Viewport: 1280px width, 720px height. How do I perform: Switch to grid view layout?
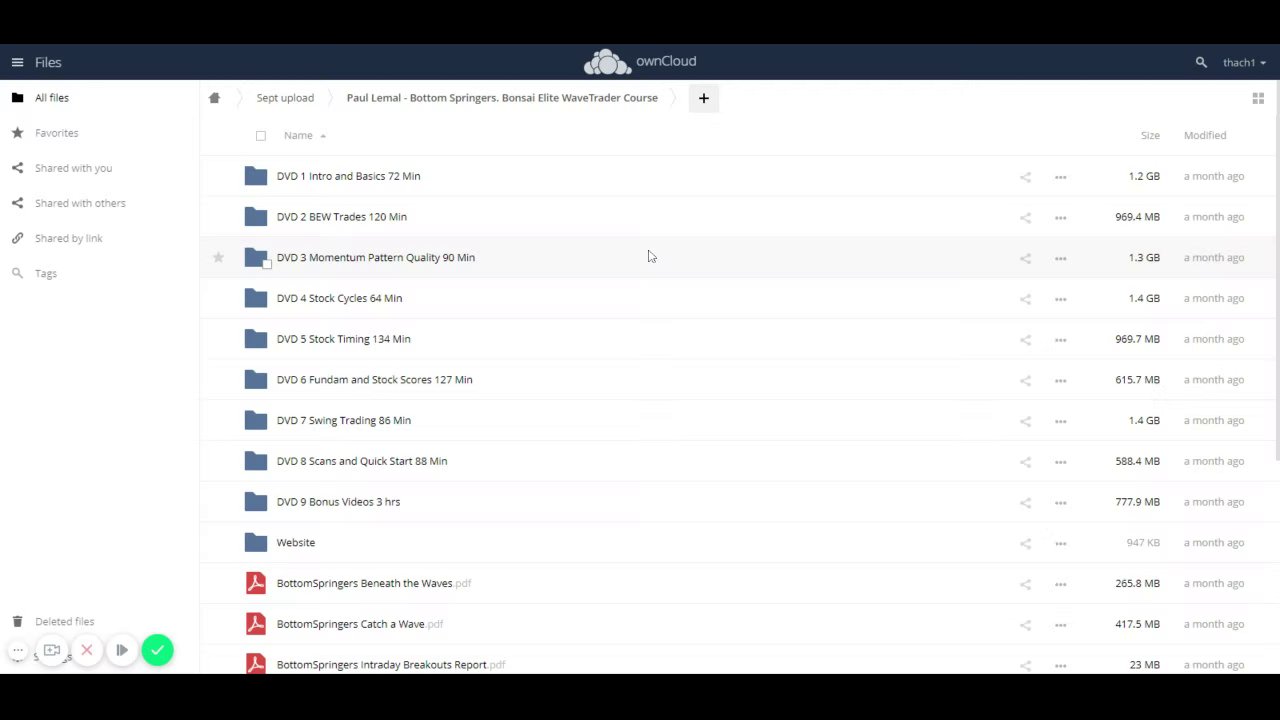1258,98
